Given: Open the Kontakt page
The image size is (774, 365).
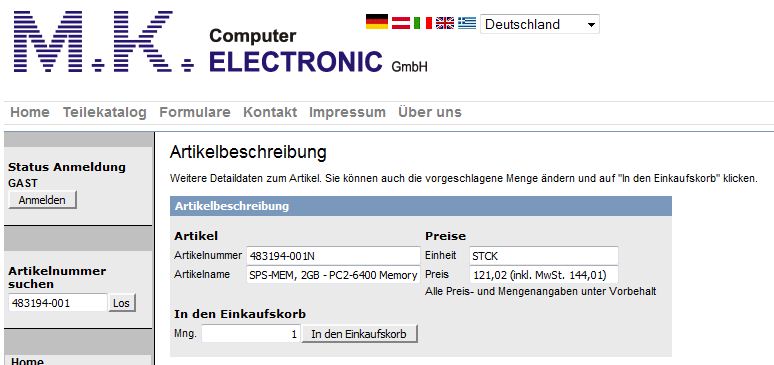Looking at the screenshot, I should click(270, 113).
